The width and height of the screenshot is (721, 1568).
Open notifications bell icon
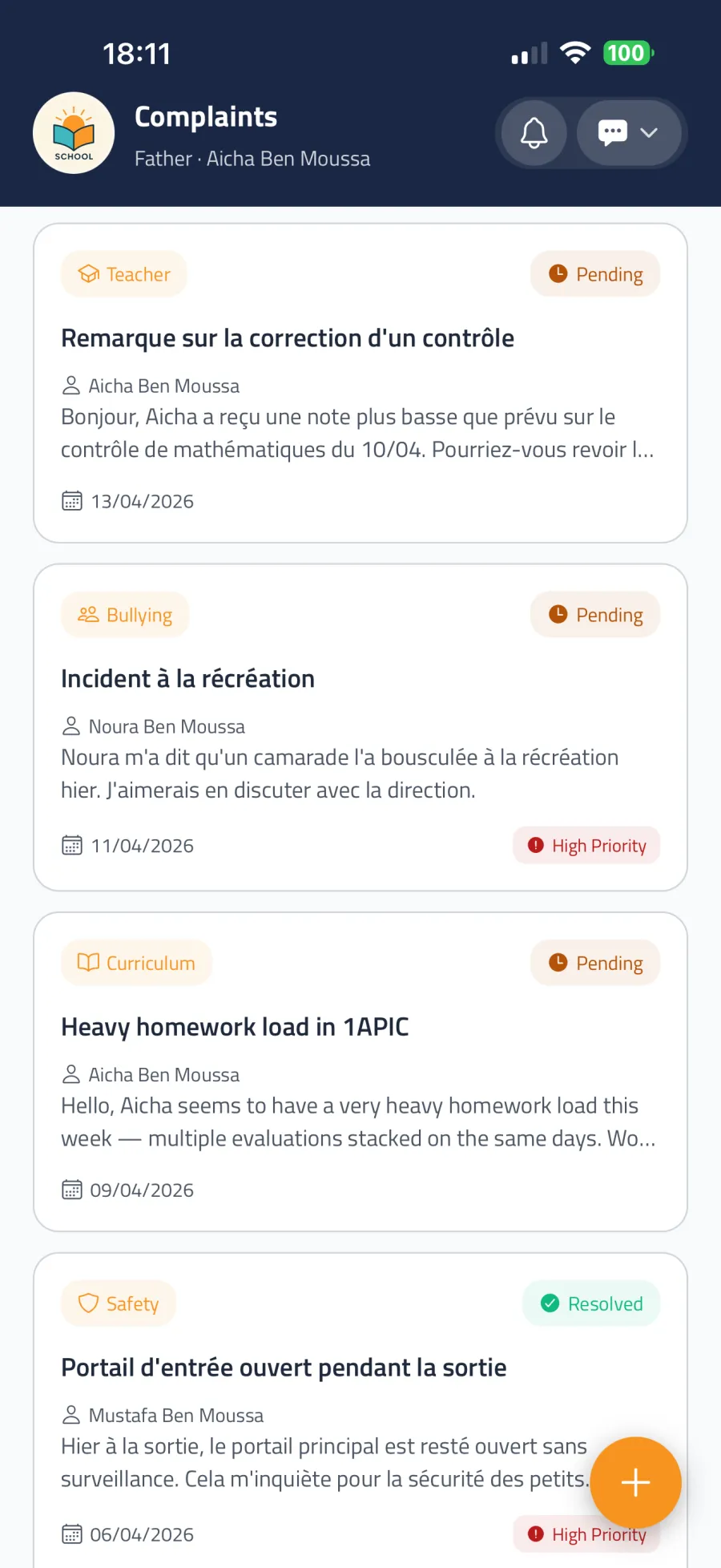pyautogui.click(x=534, y=133)
